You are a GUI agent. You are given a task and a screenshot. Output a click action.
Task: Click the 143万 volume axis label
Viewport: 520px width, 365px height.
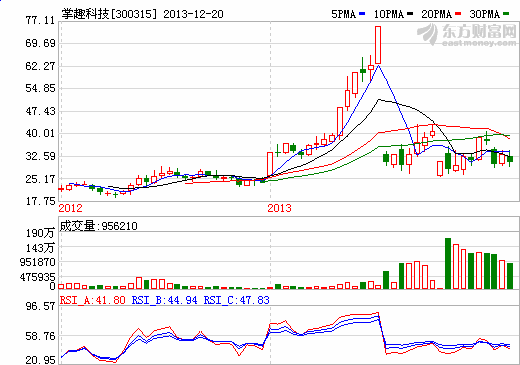point(40,248)
